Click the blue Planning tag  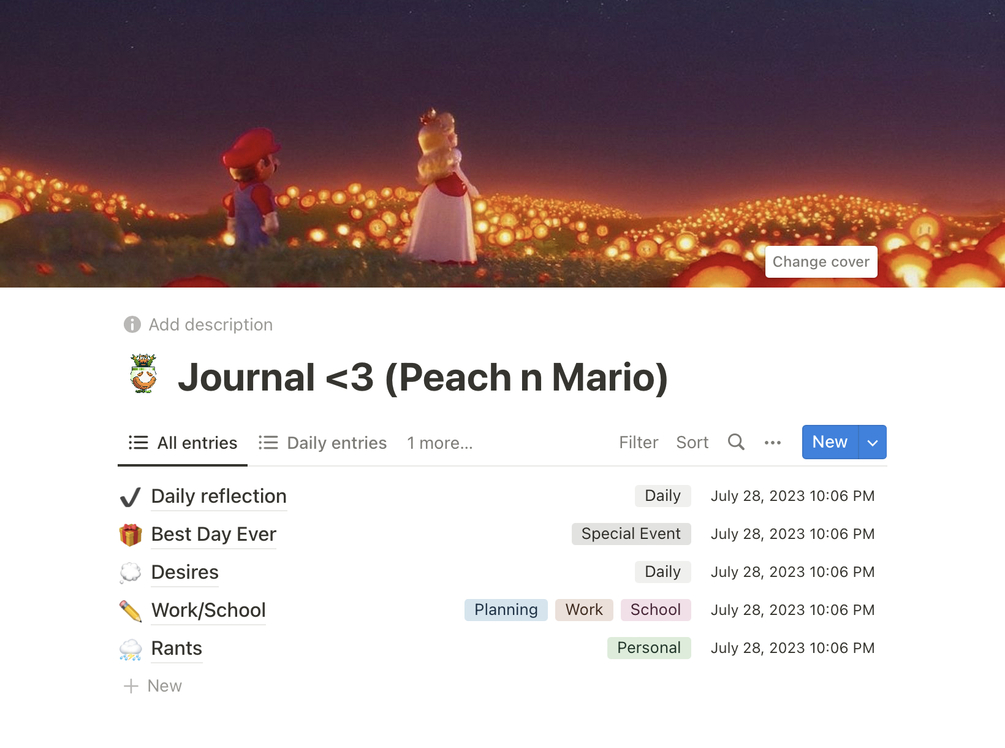point(506,610)
